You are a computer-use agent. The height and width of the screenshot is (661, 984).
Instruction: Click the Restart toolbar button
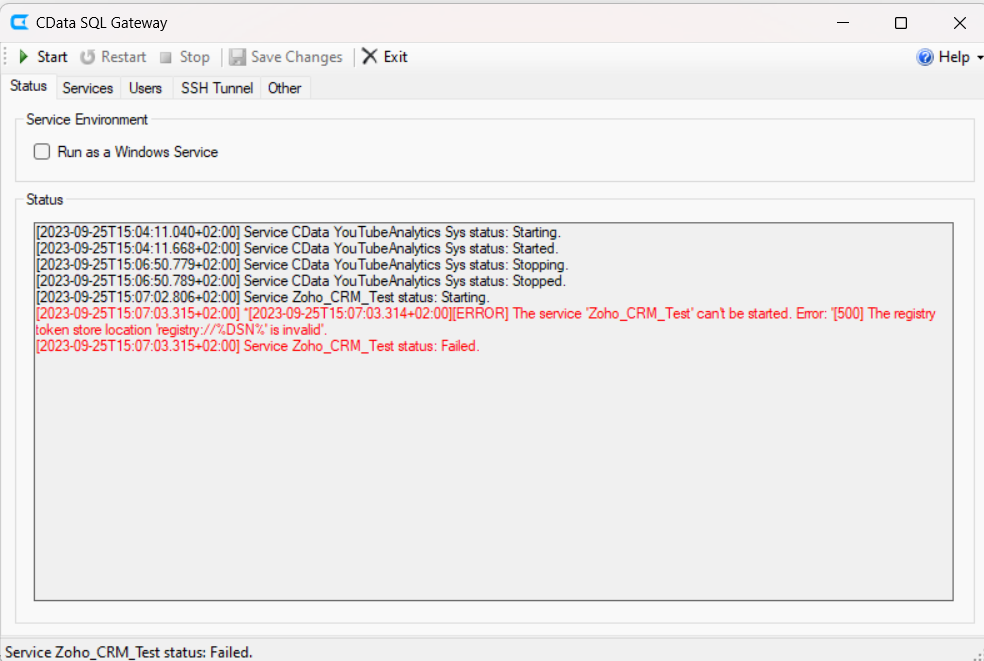pos(113,57)
